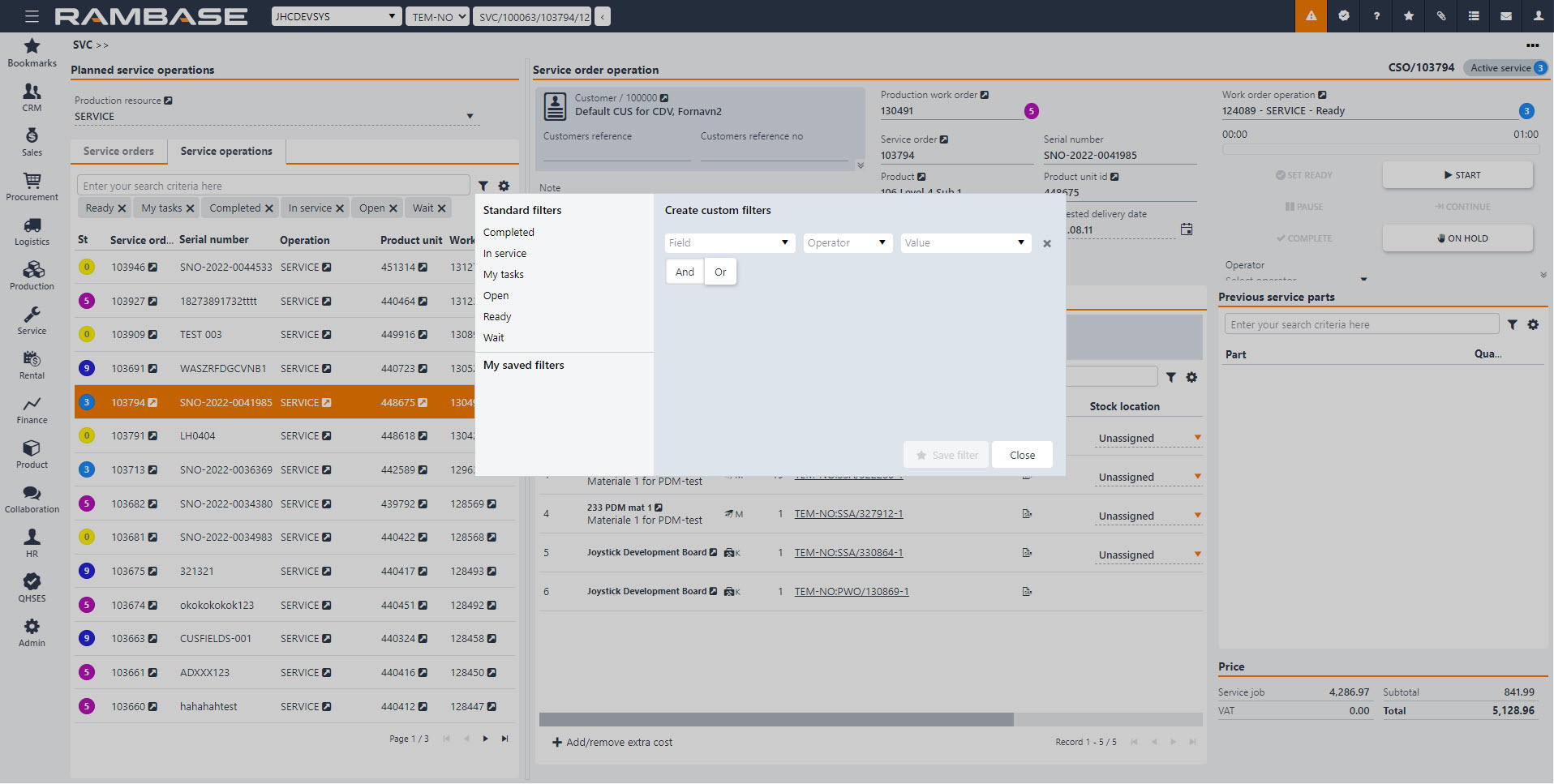The width and height of the screenshot is (1554, 784).
Task: Remove the Completed filter chip
Action: [x=269, y=209]
